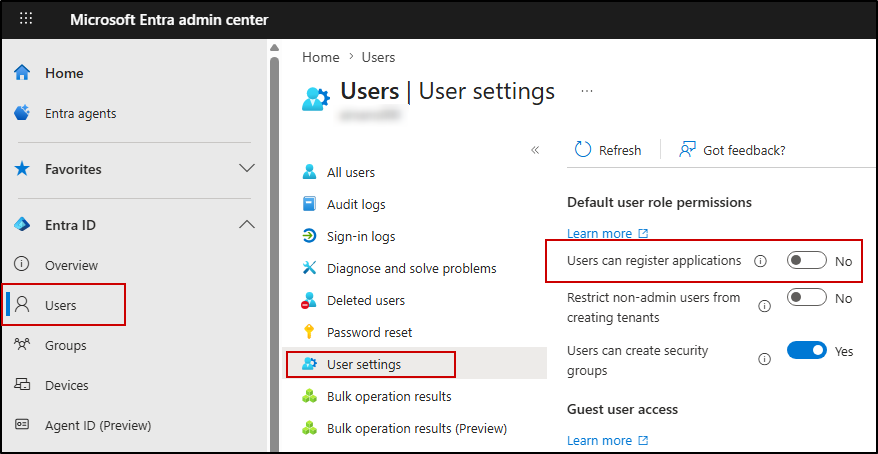Click the Audit logs book icon

(x=309, y=204)
